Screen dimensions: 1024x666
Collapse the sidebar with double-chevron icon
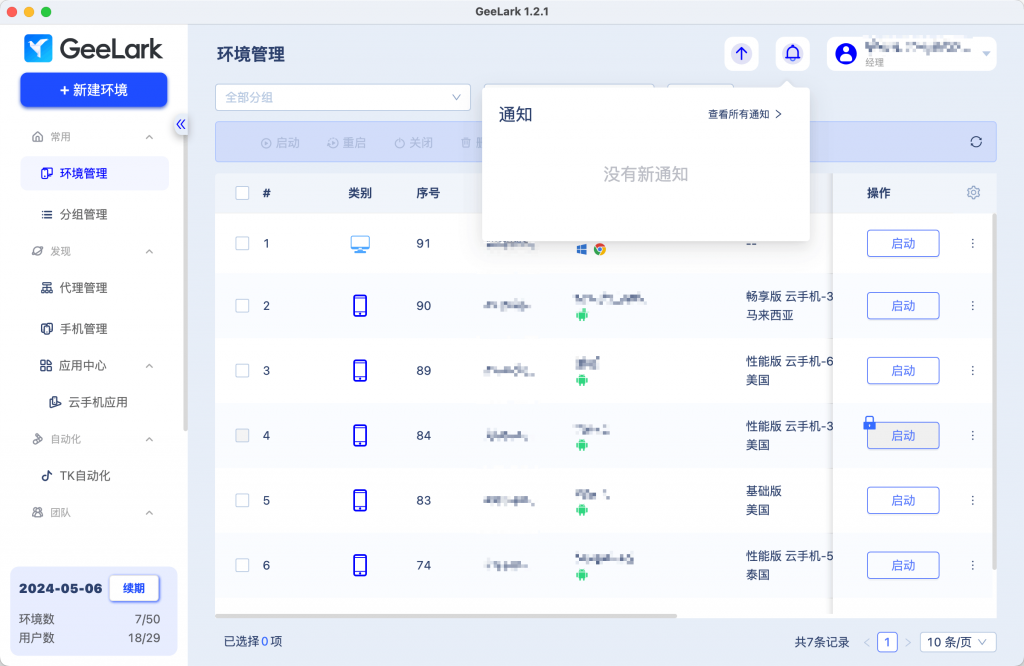(x=181, y=124)
